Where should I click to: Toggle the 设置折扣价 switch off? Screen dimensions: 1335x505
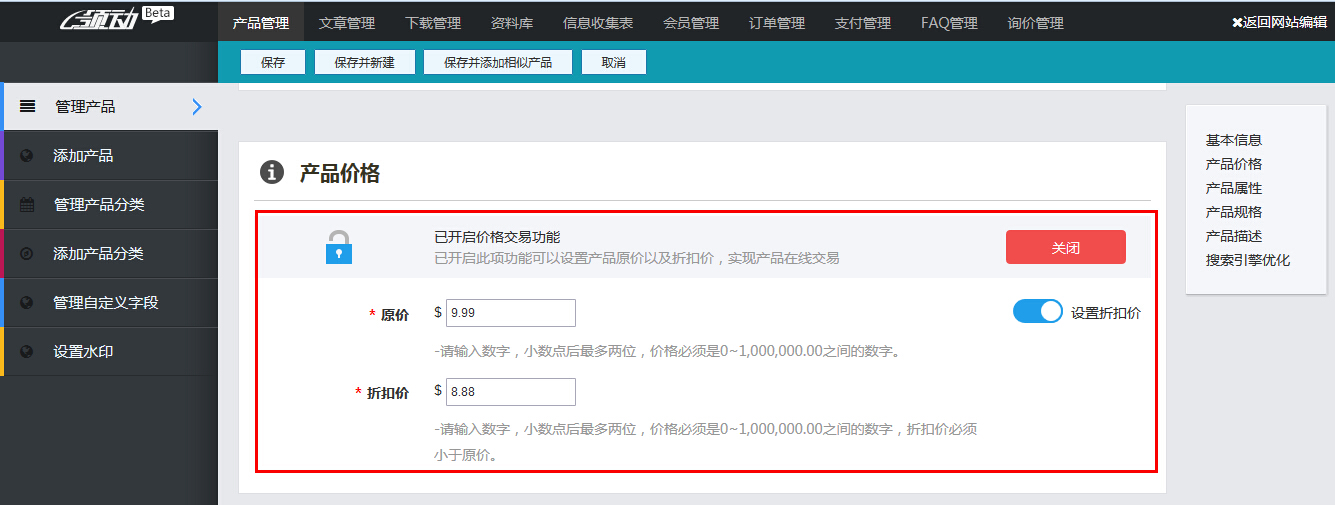1037,312
